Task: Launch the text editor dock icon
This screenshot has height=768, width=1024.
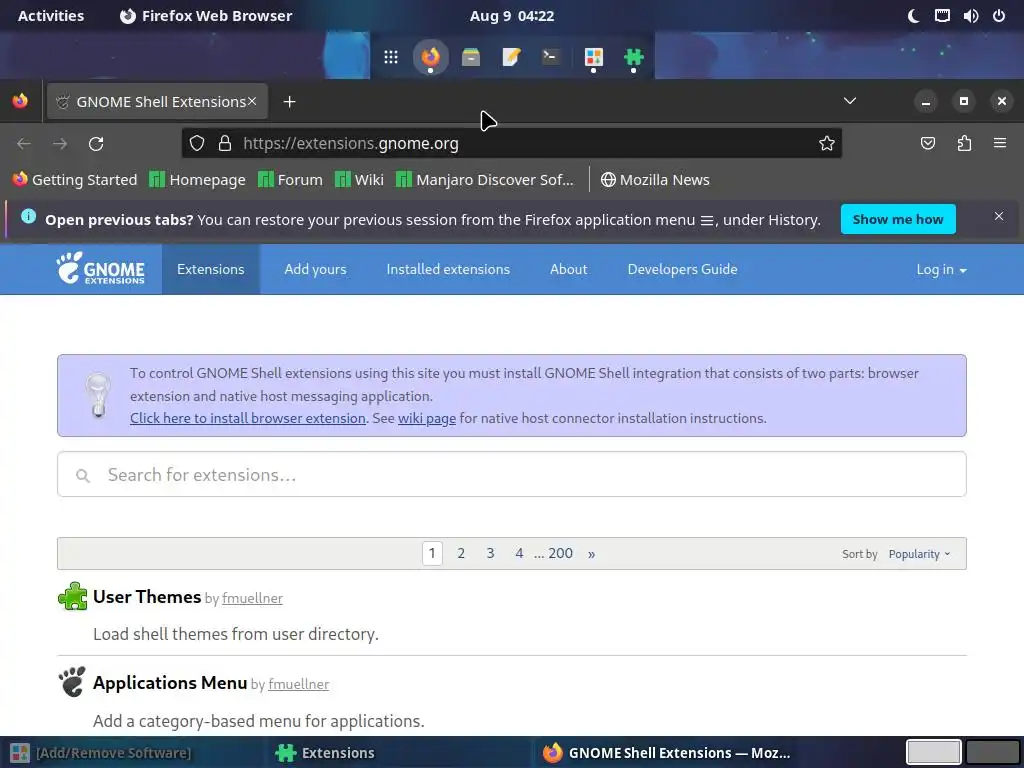Action: pyautogui.click(x=511, y=57)
